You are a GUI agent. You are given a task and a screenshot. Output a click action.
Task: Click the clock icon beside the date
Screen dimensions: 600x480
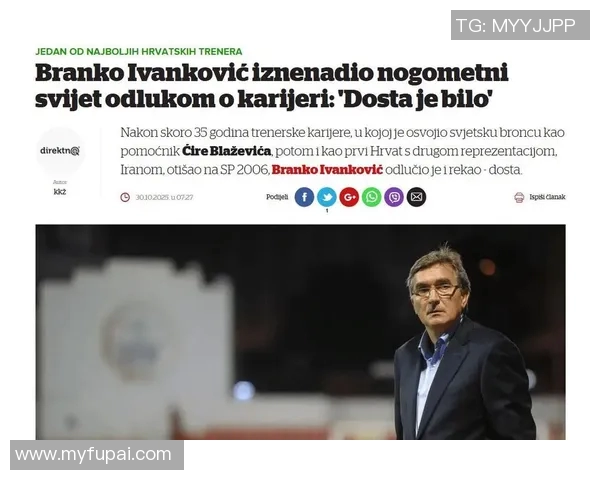[125, 197]
